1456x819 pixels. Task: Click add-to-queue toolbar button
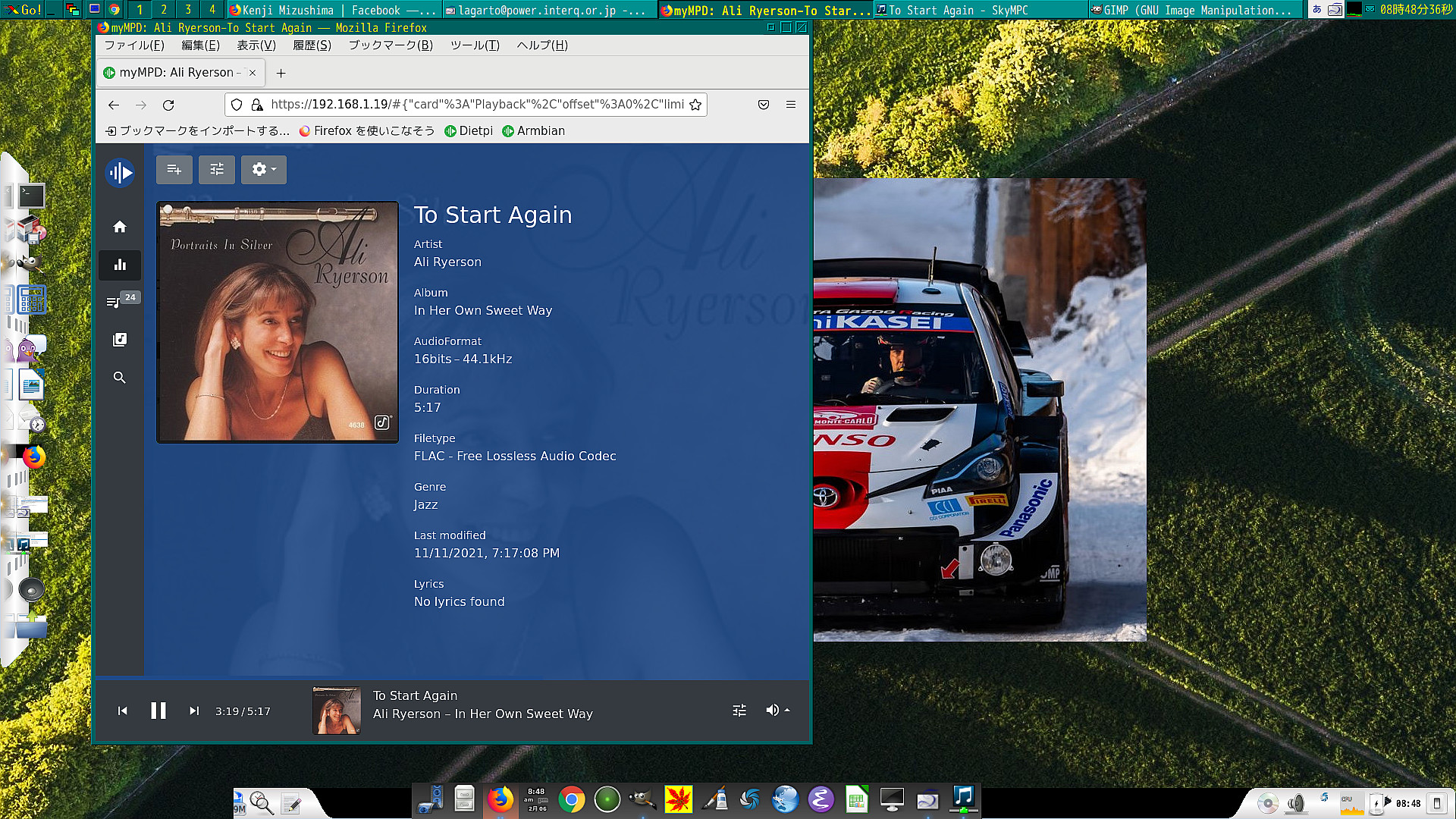(x=174, y=170)
